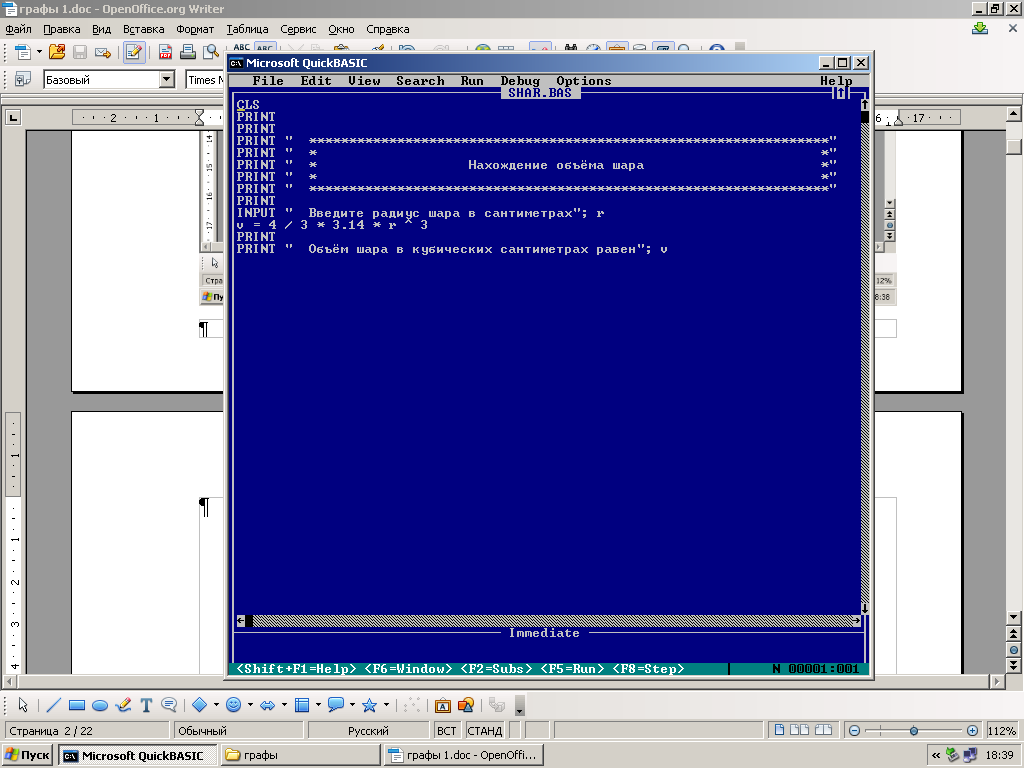Image resolution: width=1024 pixels, height=768 pixels.
Task: Open Styles and Formatting icon
Action: click(23, 80)
